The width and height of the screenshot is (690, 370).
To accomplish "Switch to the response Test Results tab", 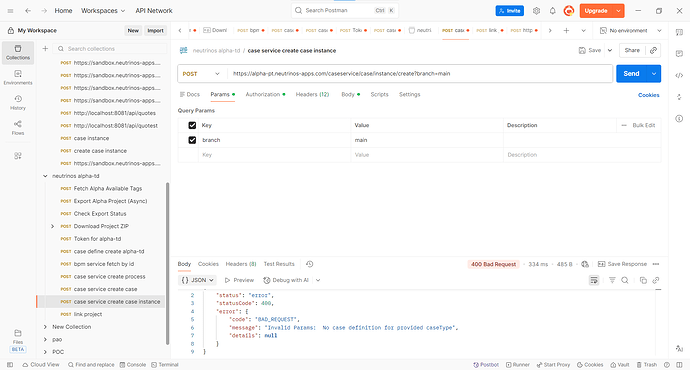I will tap(279, 264).
